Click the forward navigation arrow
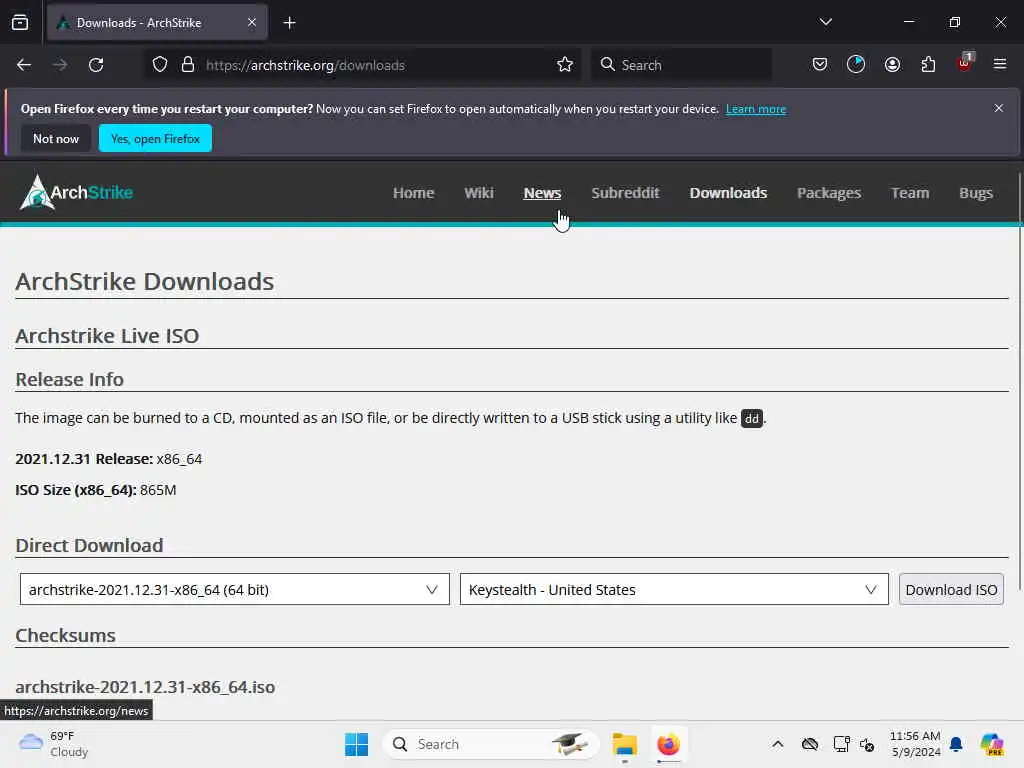The image size is (1024, 768). [60, 65]
